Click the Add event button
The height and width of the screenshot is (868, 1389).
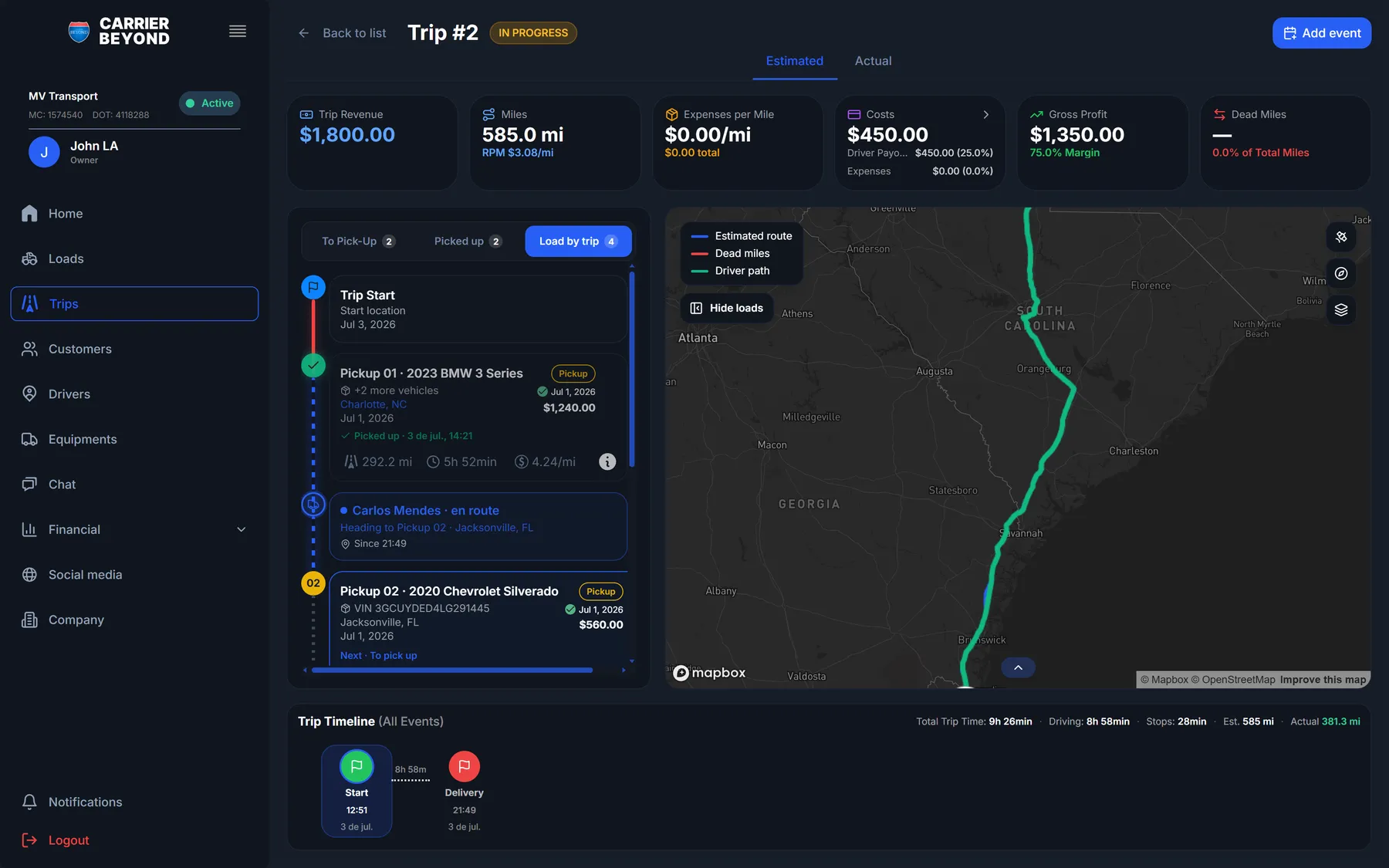[1322, 33]
